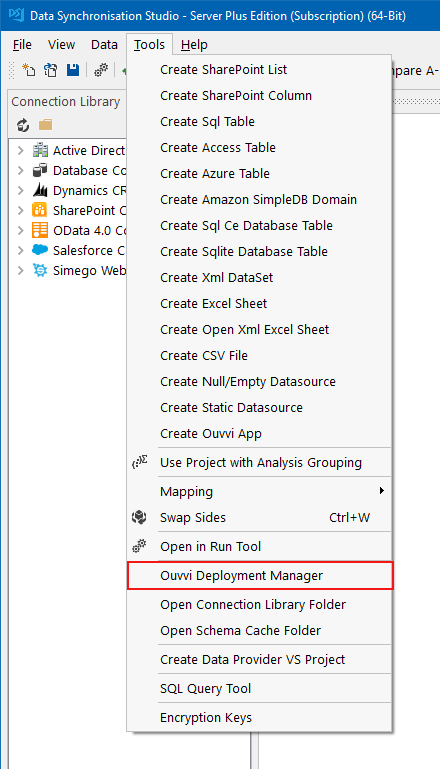The image size is (440, 769).
Task: Choose Create Sql Ce Database Table
Action: [259, 226]
